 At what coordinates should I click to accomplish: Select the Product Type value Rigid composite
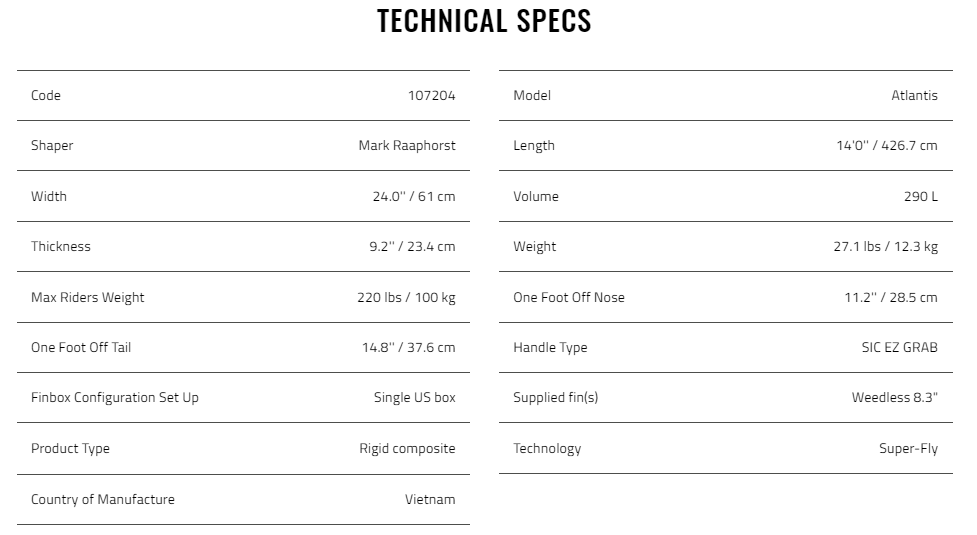point(407,448)
